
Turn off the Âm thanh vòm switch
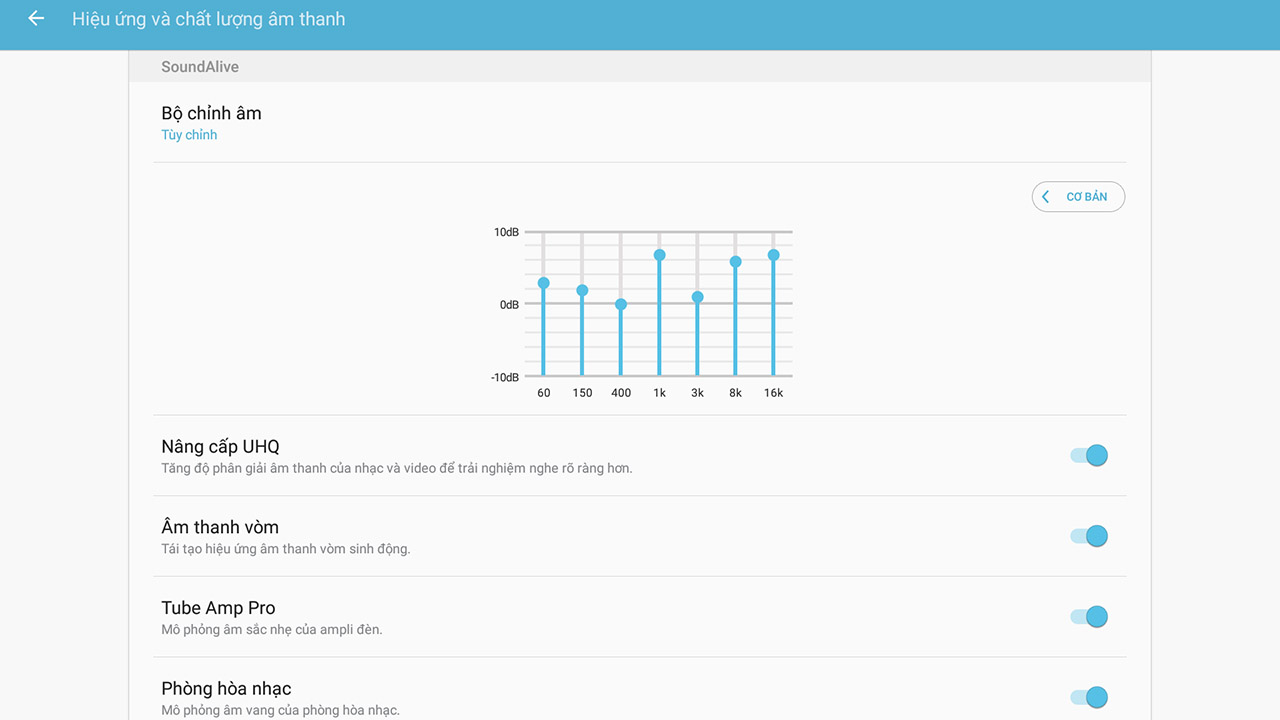(1089, 536)
